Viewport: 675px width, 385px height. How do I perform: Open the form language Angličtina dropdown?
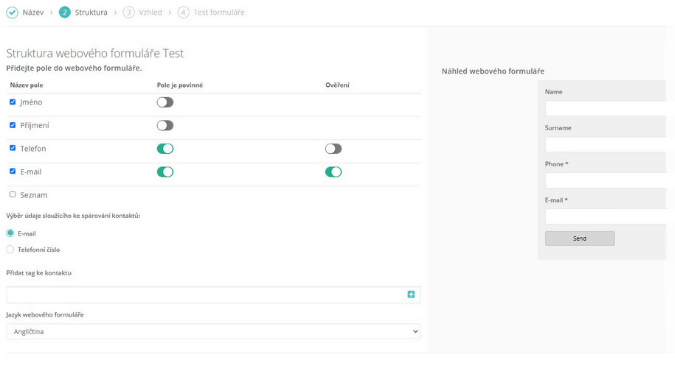213,332
